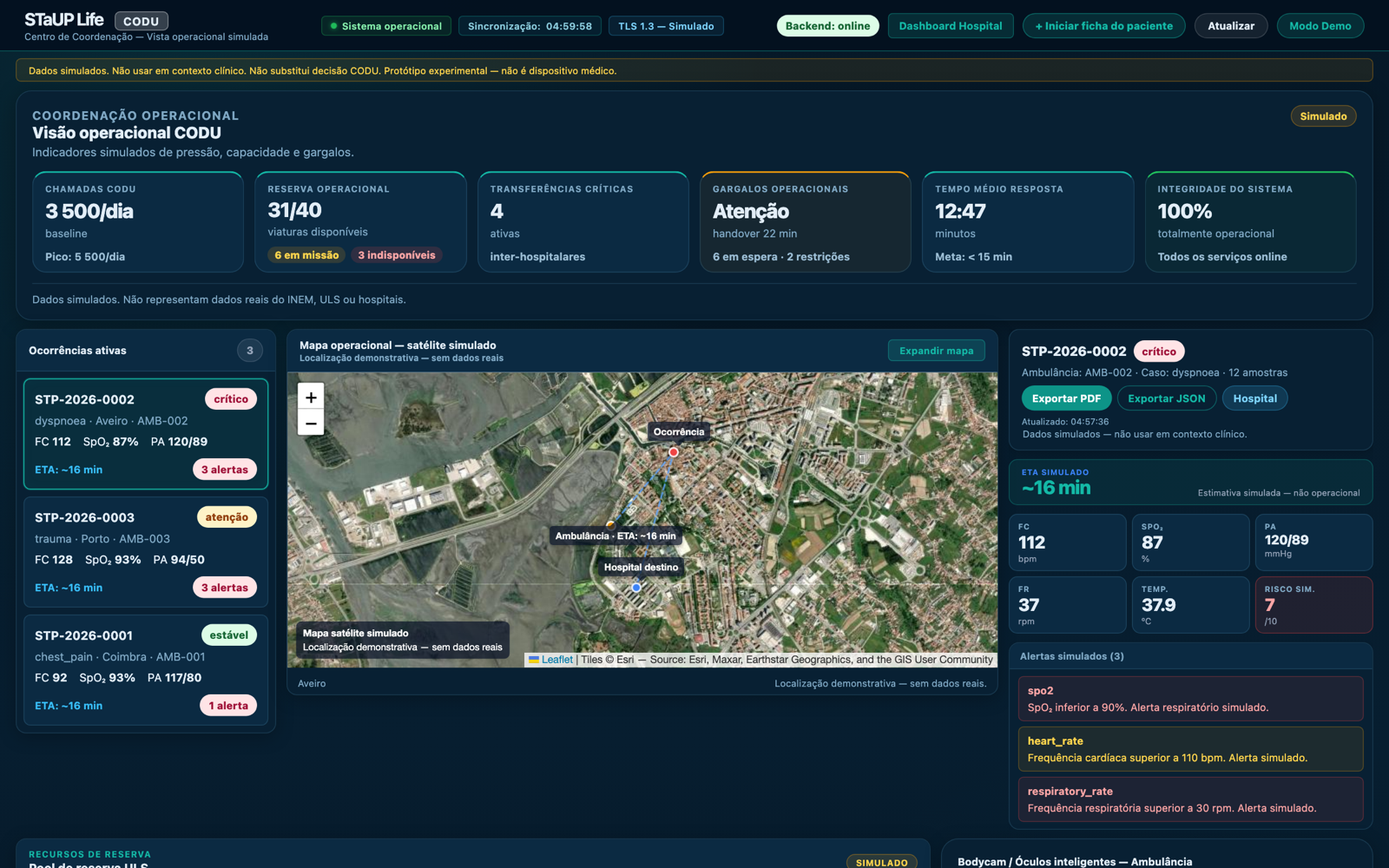Click the Backend: online status pill
This screenshot has width=1389, height=868.
(x=827, y=26)
